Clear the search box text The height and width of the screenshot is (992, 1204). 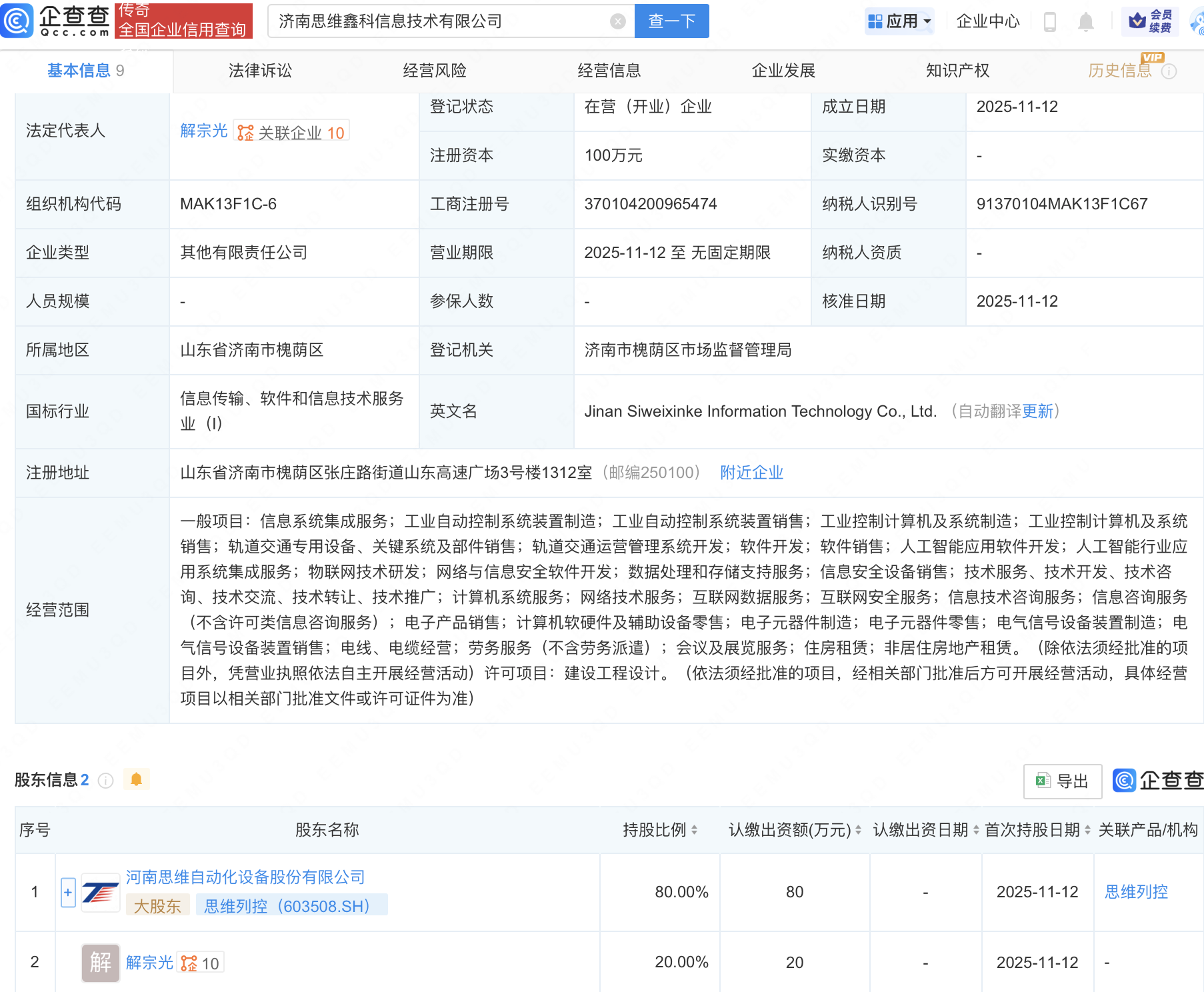[x=617, y=21]
